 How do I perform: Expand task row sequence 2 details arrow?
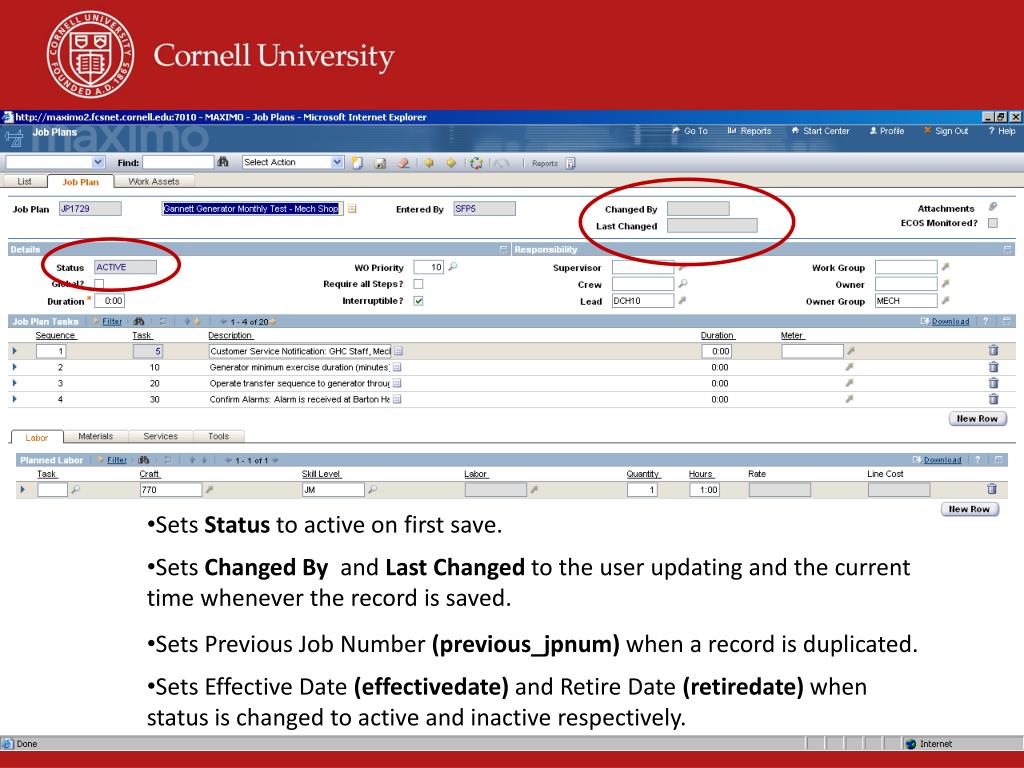tap(15, 367)
